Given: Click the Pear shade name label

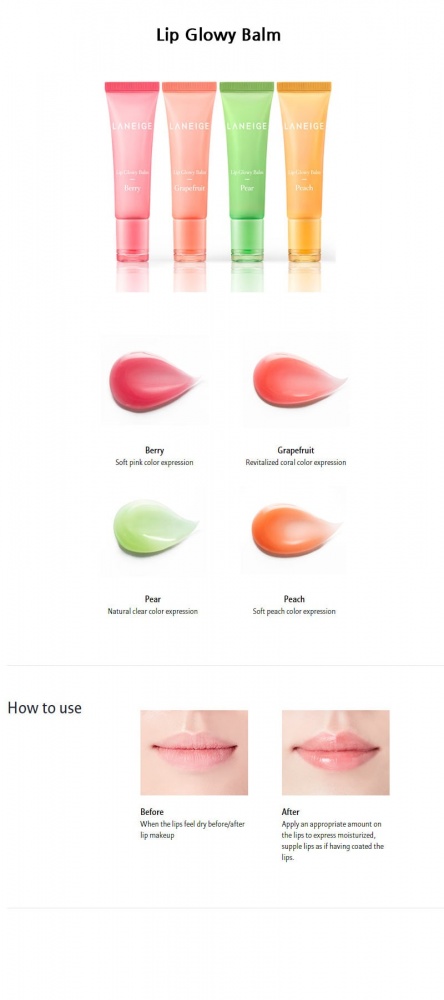Looking at the screenshot, I should click(152, 599).
